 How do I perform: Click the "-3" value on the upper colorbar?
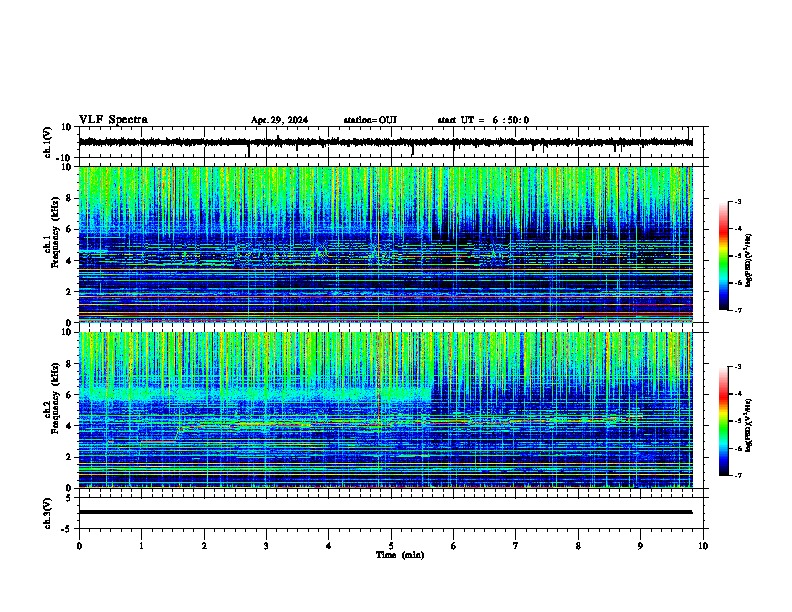[737, 201]
